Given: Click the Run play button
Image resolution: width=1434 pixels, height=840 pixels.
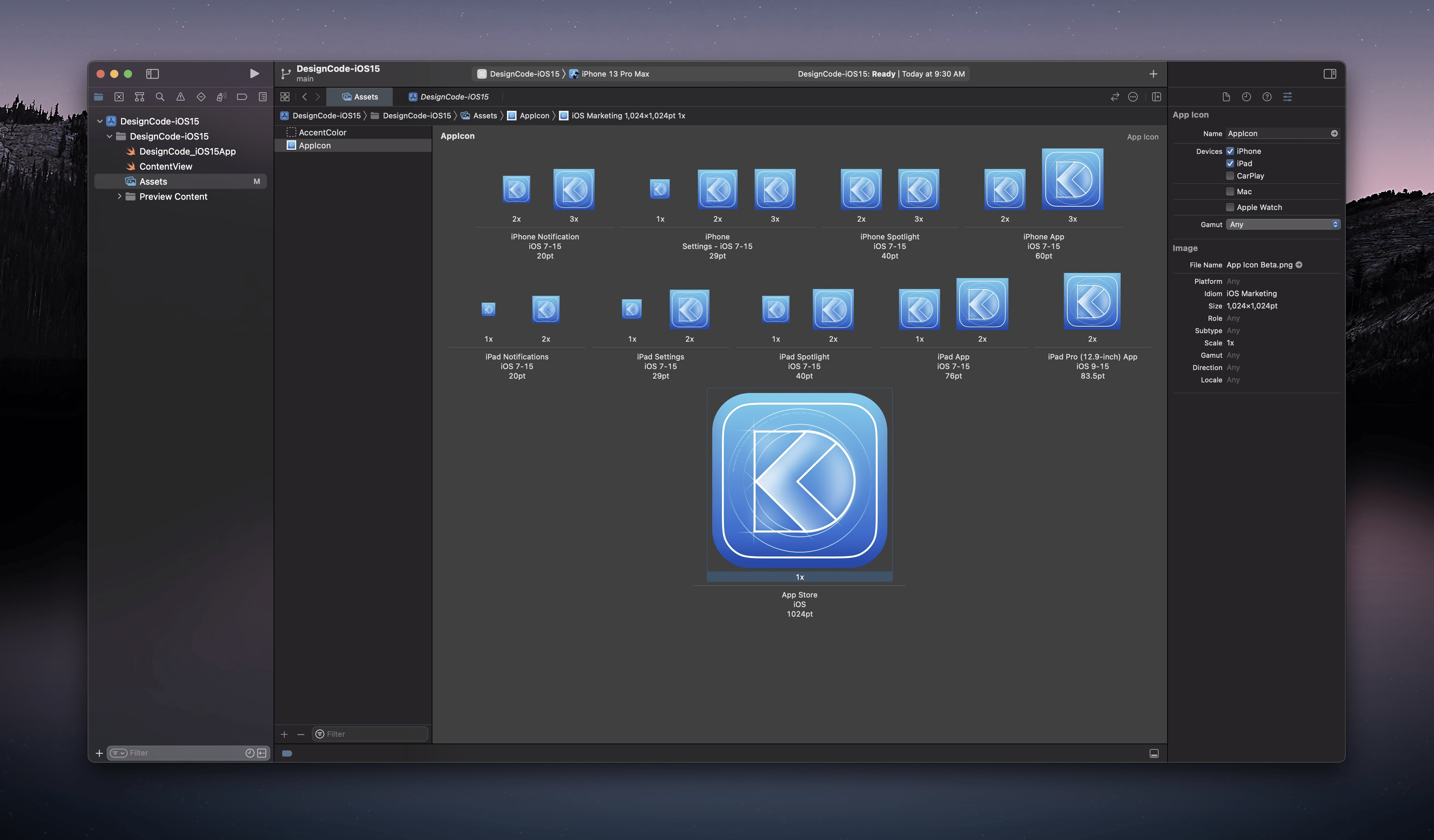Looking at the screenshot, I should [x=254, y=74].
